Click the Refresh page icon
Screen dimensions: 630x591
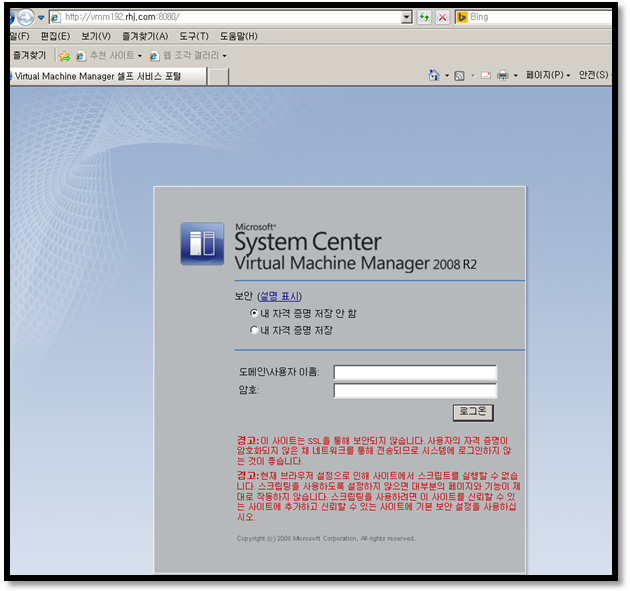point(424,17)
